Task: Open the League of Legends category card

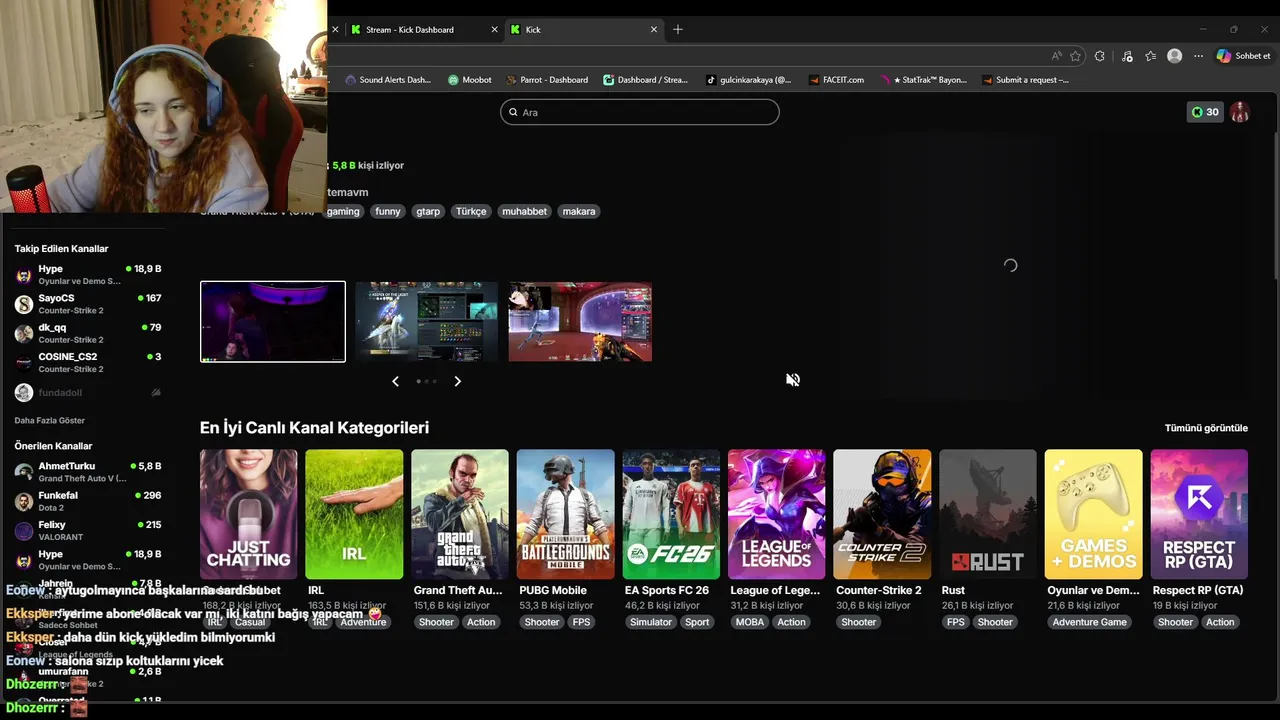Action: click(x=777, y=514)
